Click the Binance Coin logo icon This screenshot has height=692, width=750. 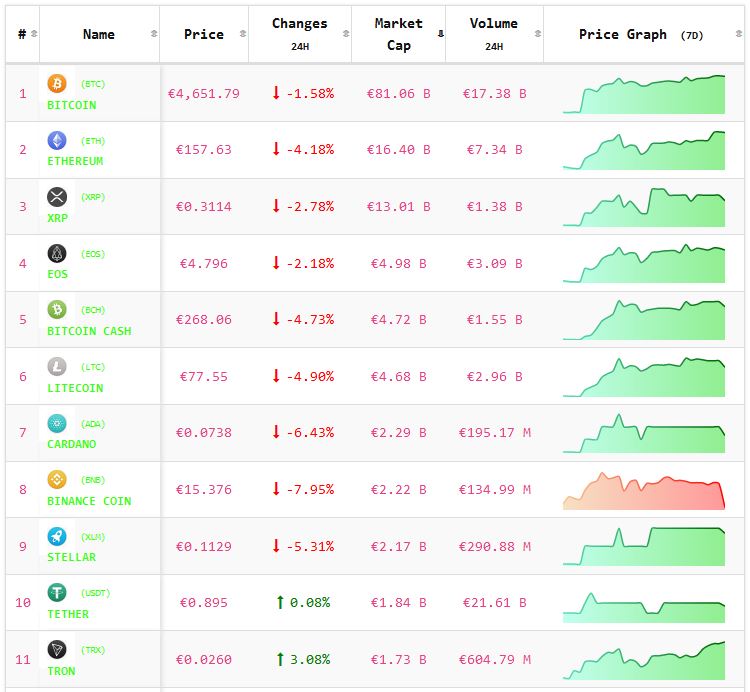[57, 480]
